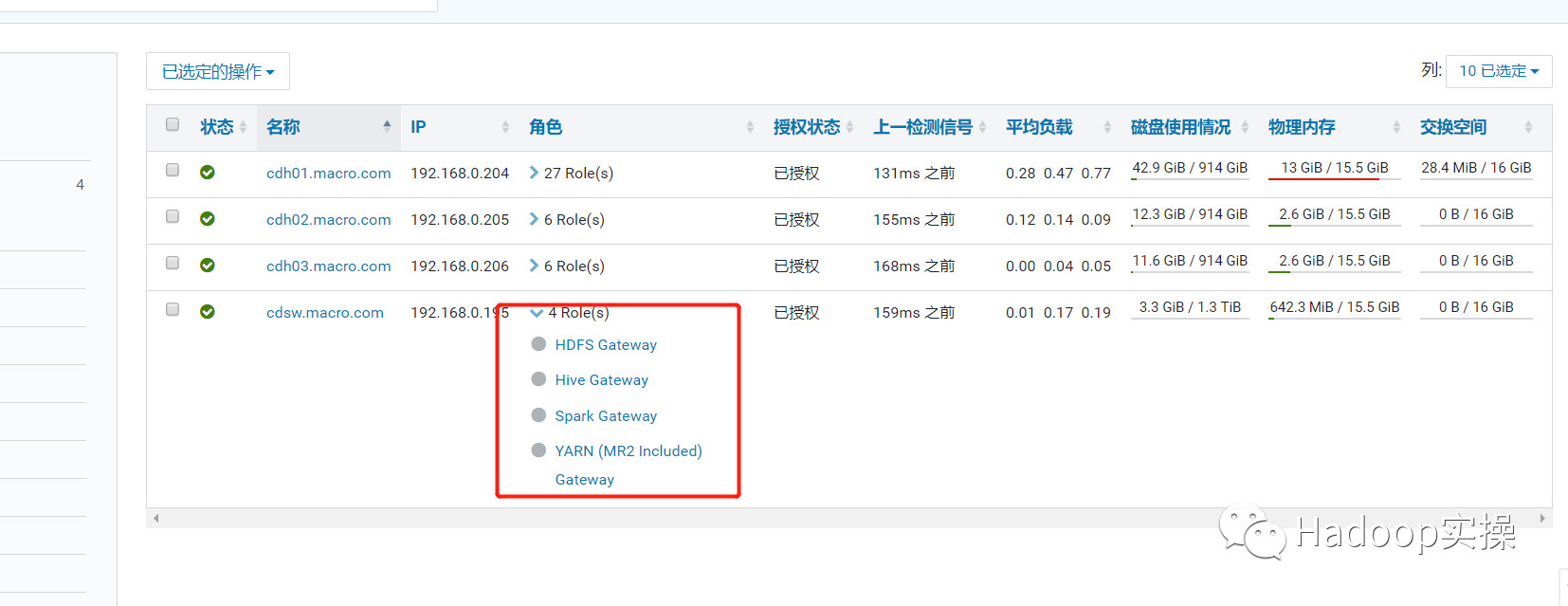1568x606 pixels.
Task: Click cdsw disk usage bar 3.3 GiB
Action: pyautogui.click(x=1190, y=308)
